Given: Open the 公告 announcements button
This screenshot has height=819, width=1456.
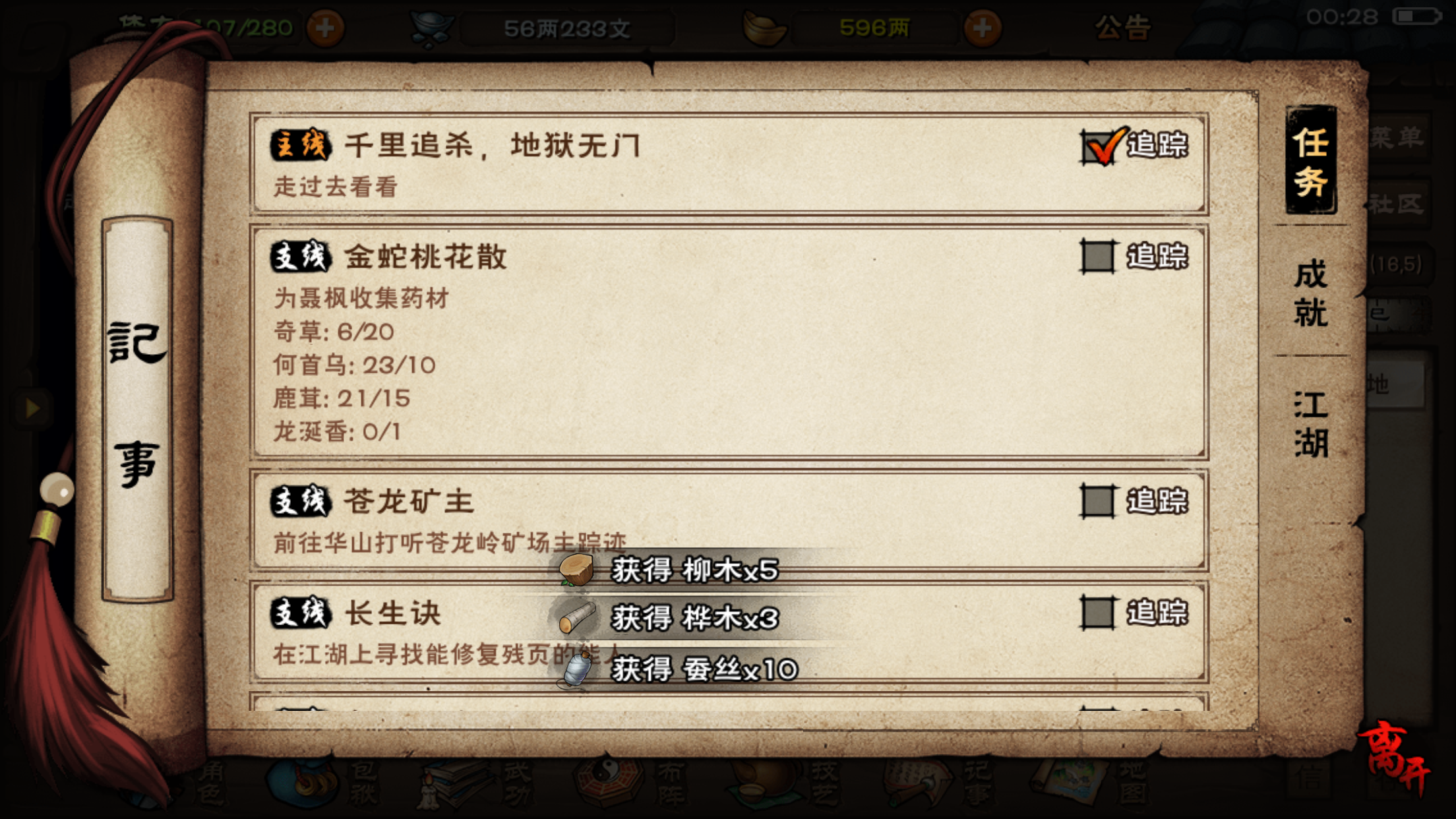Looking at the screenshot, I should click(x=1123, y=28).
